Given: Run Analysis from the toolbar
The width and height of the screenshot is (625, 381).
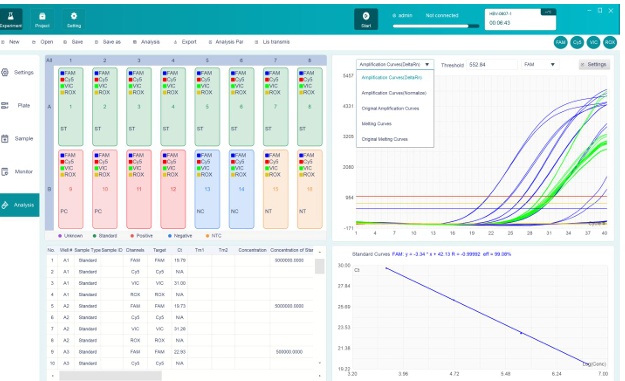Looking at the screenshot, I should [x=146, y=42].
